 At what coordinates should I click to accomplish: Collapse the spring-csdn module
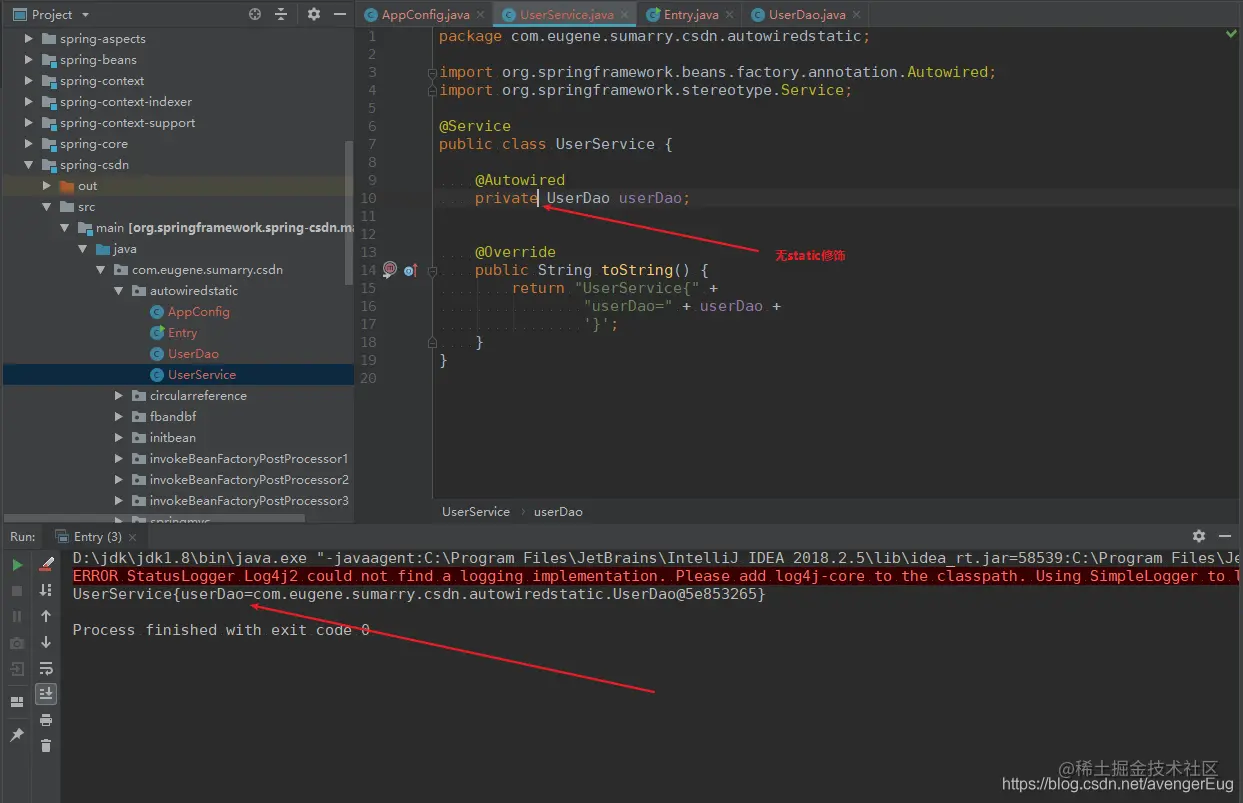pyautogui.click(x=29, y=165)
